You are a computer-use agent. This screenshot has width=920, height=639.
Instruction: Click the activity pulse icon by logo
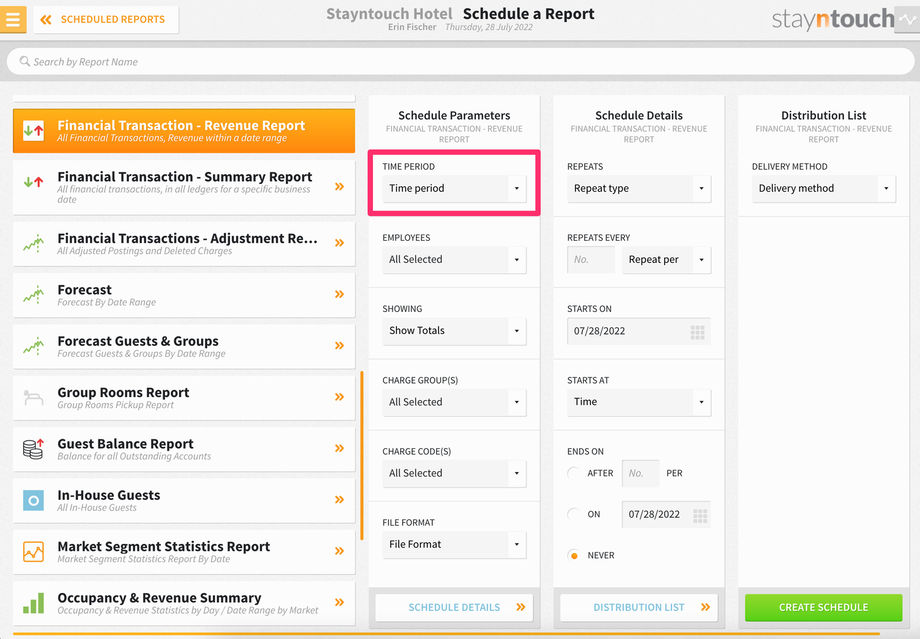point(907,19)
